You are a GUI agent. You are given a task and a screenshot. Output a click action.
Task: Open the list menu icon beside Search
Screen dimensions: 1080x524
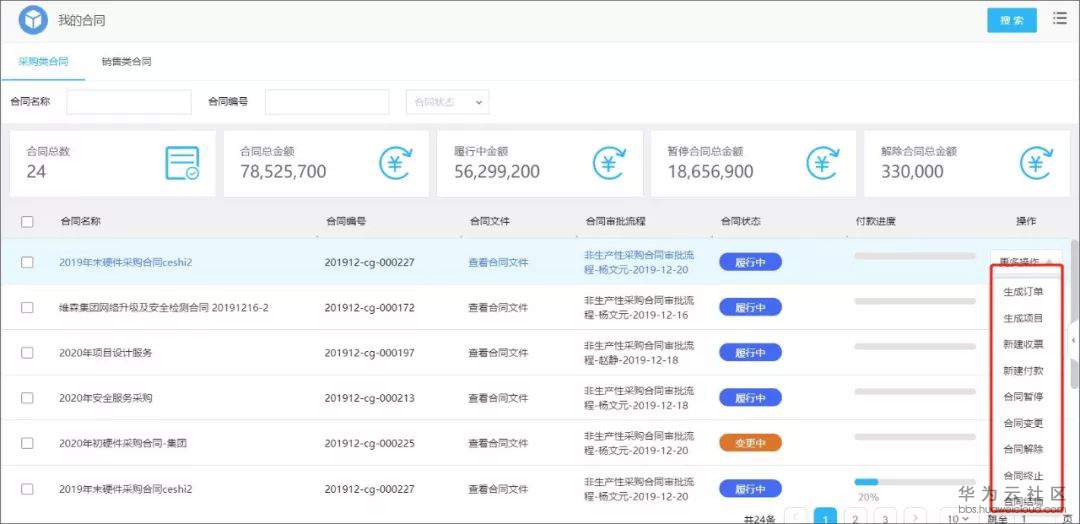[x=1060, y=19]
